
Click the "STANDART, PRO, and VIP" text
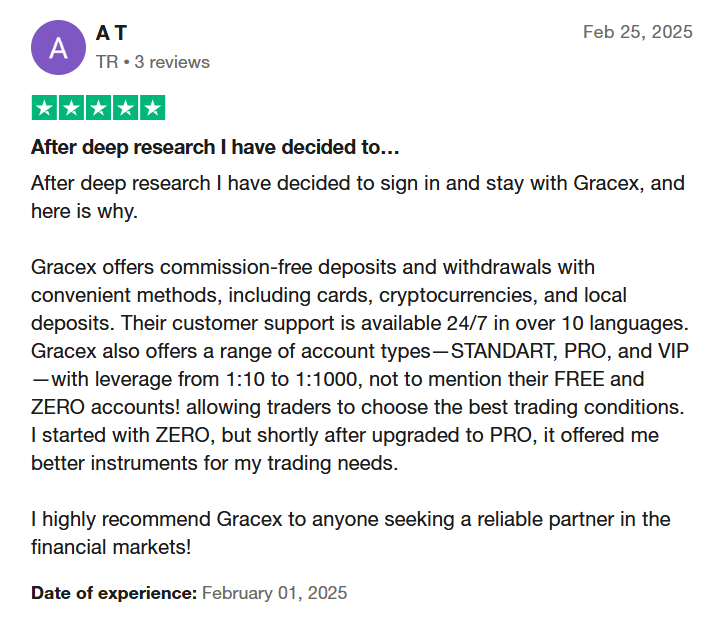coord(570,351)
